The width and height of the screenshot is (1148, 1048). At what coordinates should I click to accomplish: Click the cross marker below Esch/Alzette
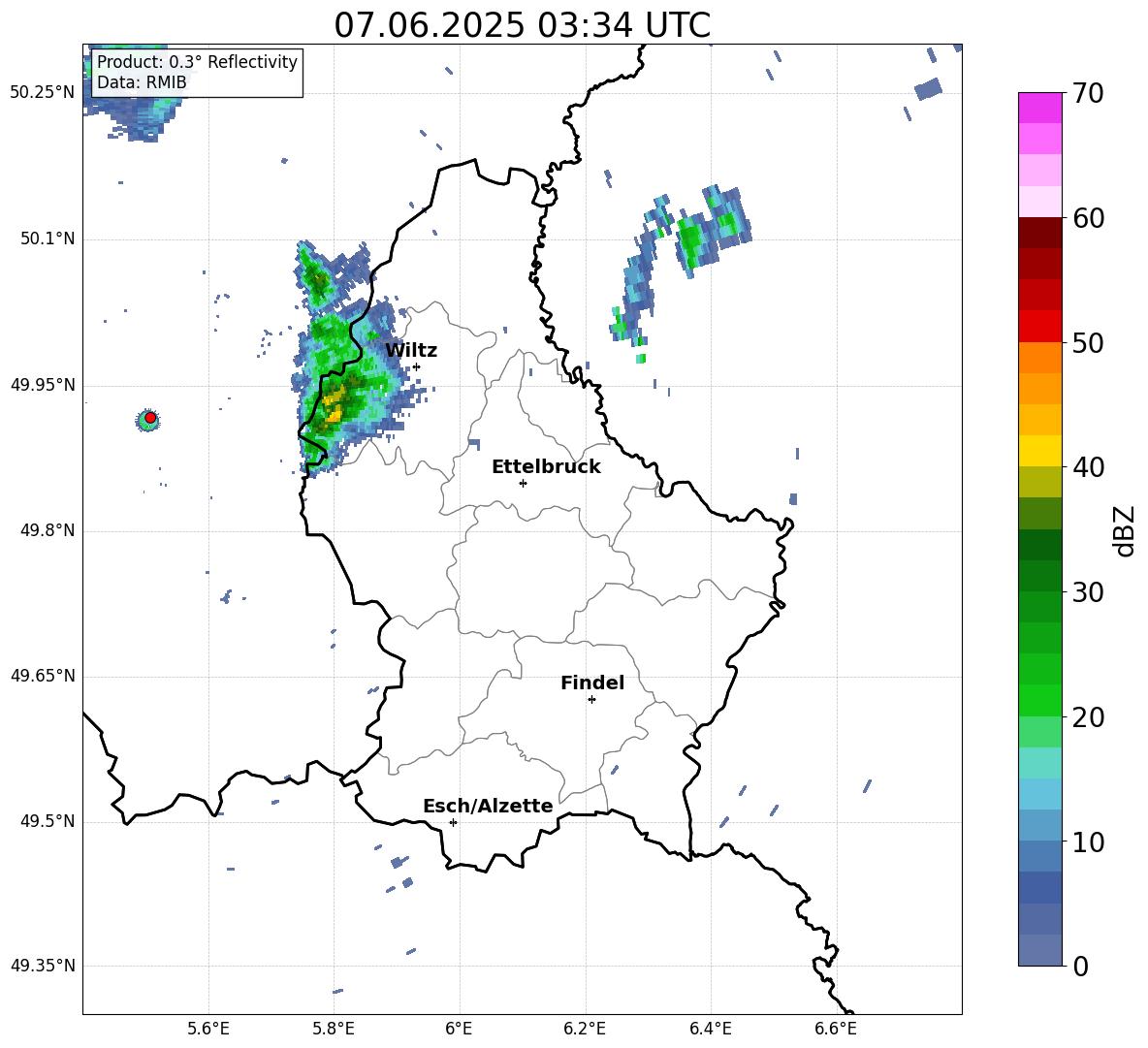click(x=453, y=822)
